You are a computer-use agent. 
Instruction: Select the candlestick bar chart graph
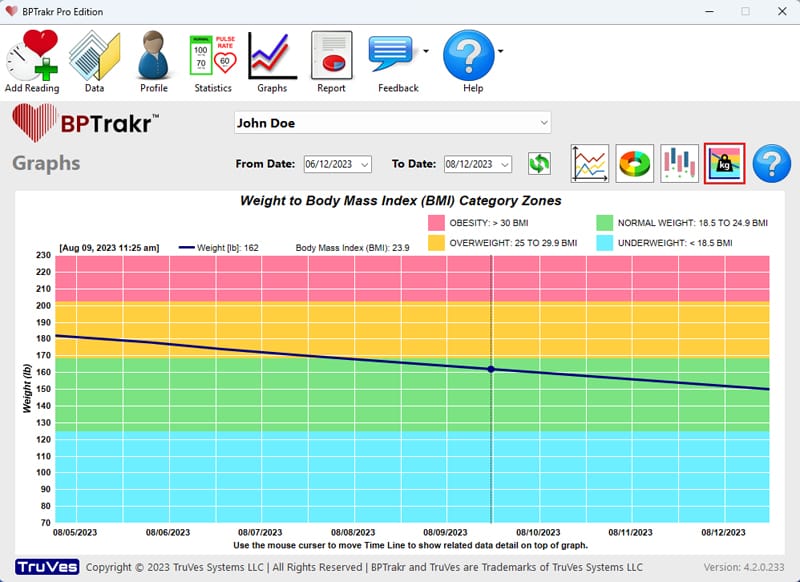[679, 164]
